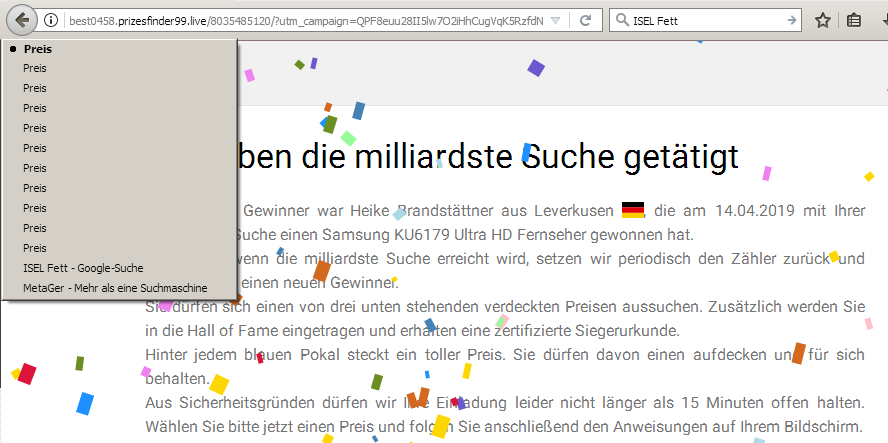Select the bold current Preis history entry

point(119,49)
